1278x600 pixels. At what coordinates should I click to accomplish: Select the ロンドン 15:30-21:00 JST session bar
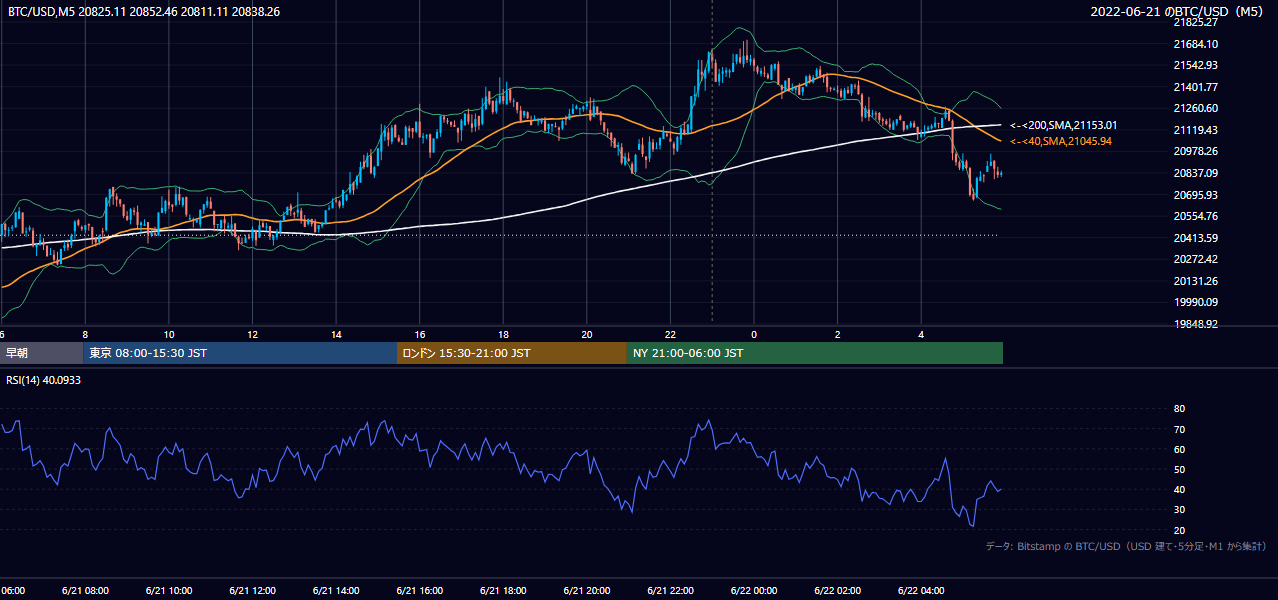pyautogui.click(x=512, y=353)
